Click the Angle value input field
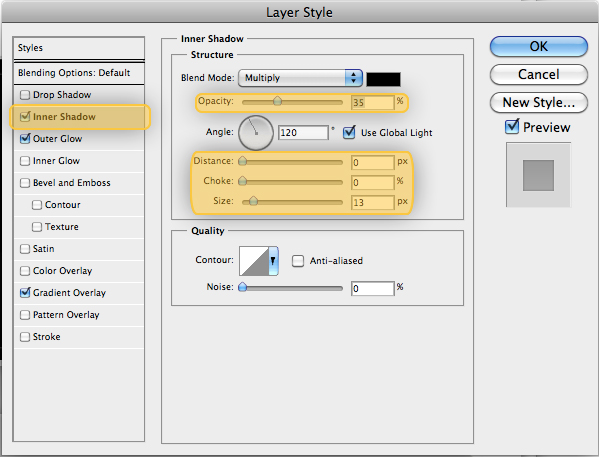 coord(303,133)
